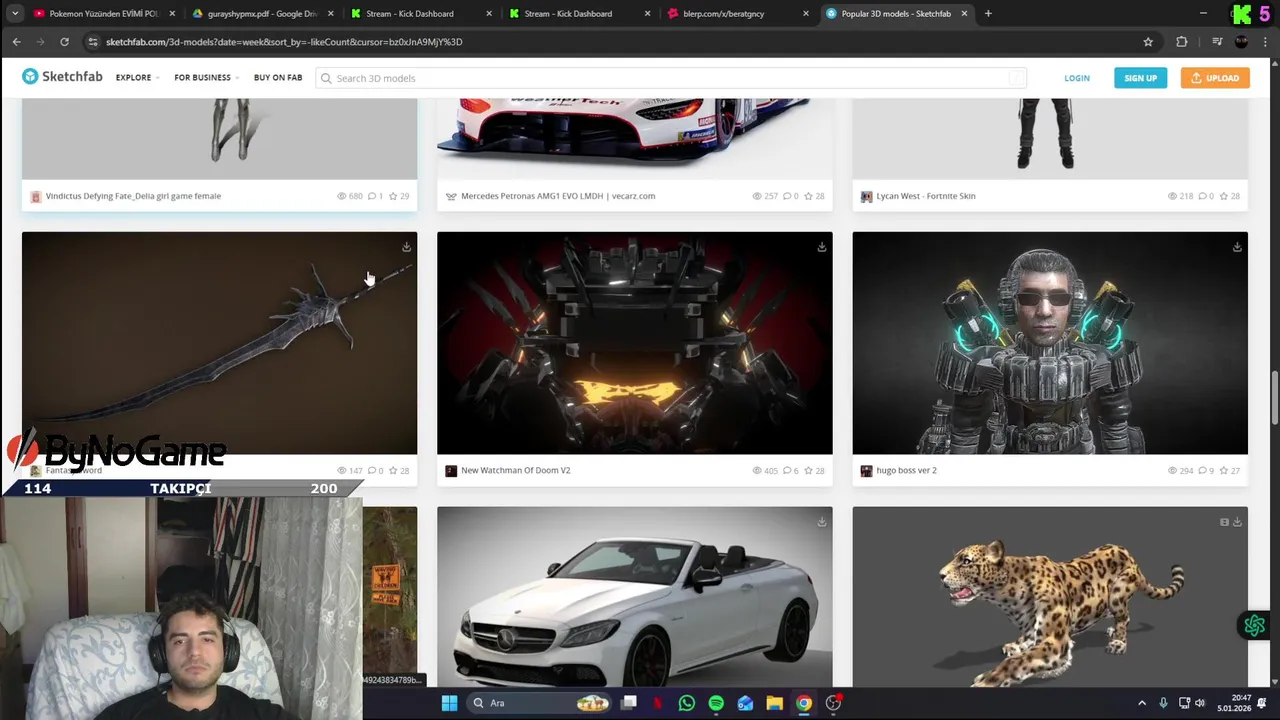Open hugo boss ver 2 title link
This screenshot has height=720, width=1280.
click(906, 471)
